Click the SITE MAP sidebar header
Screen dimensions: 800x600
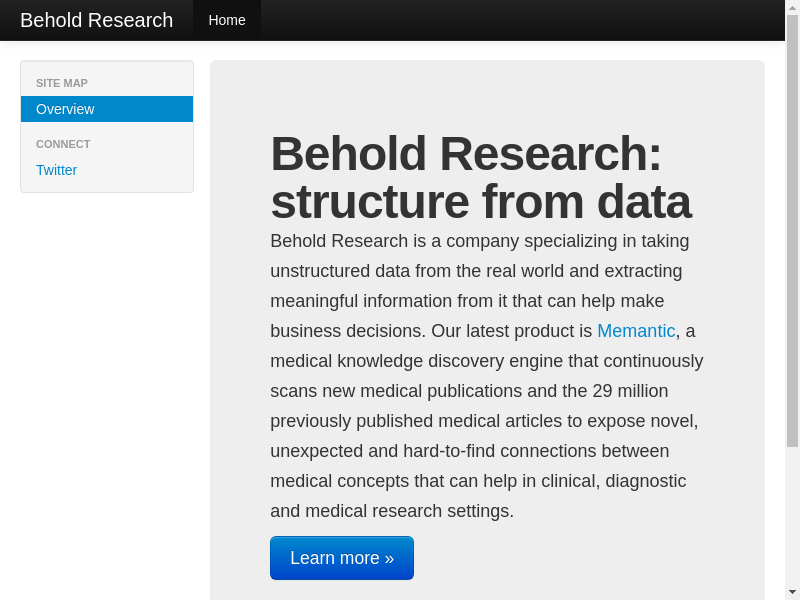tap(62, 83)
